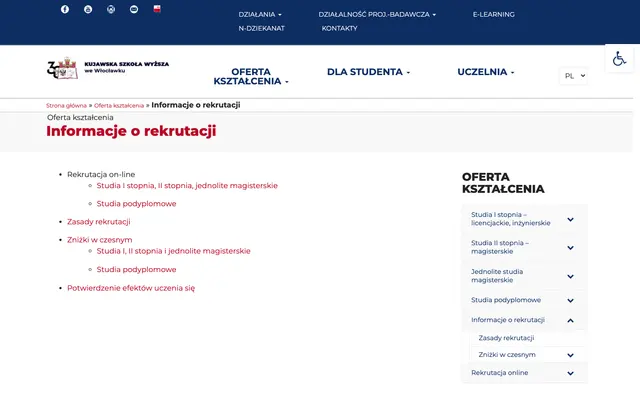Go to Oferta kształcenia breadcrumb
The width and height of the screenshot is (640, 400).
[119, 106]
